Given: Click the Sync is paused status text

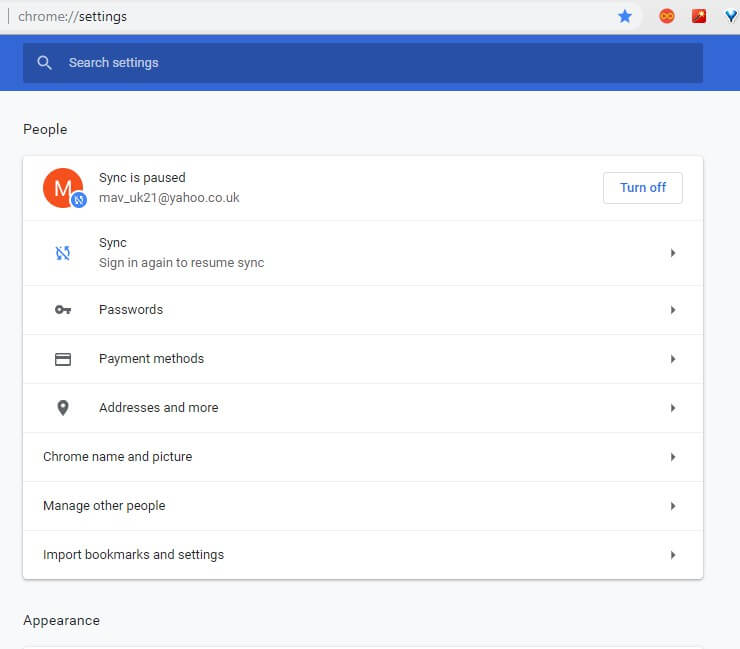Looking at the screenshot, I should pos(142,178).
